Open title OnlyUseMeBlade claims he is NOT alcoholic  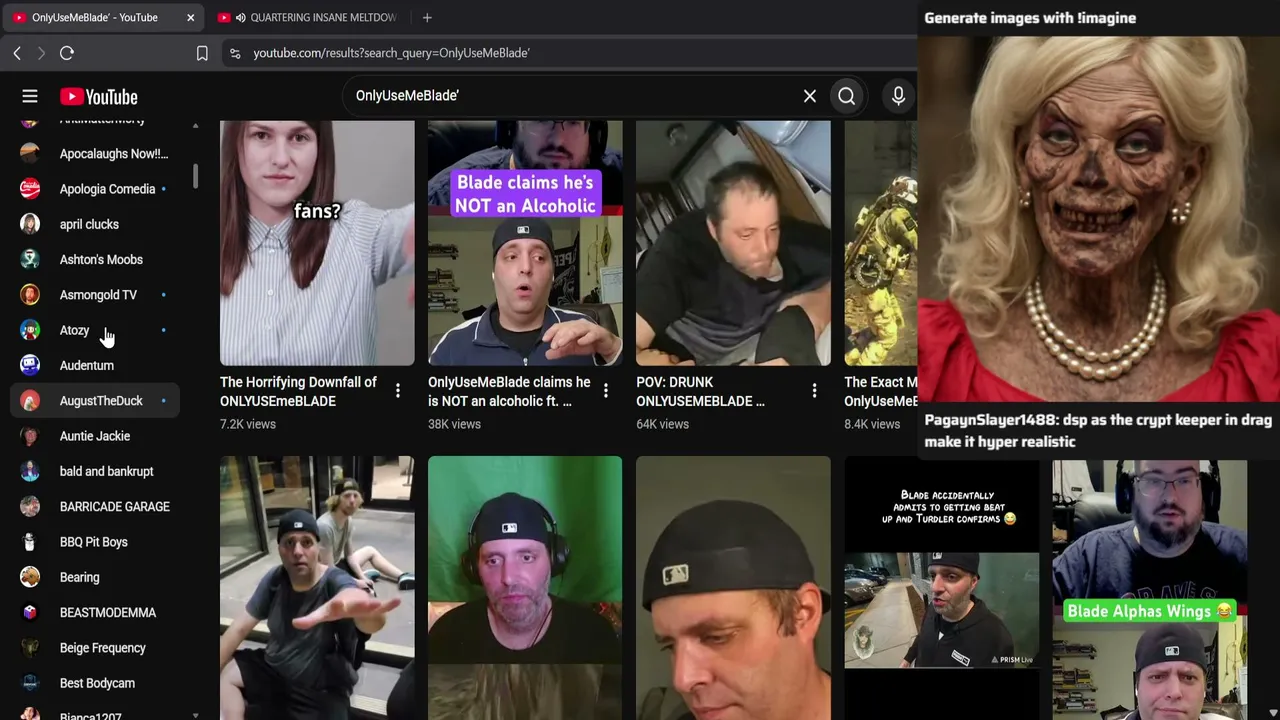point(509,391)
